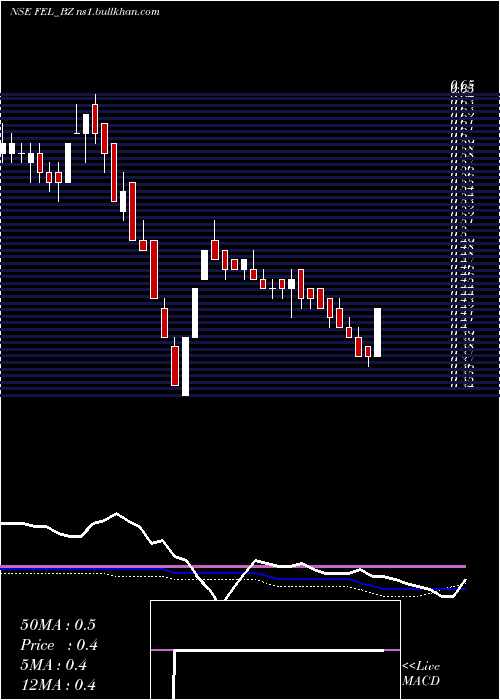Viewport: 500px width, 700px height.
Task: Click the last tall white candlestick
Action: [377, 332]
